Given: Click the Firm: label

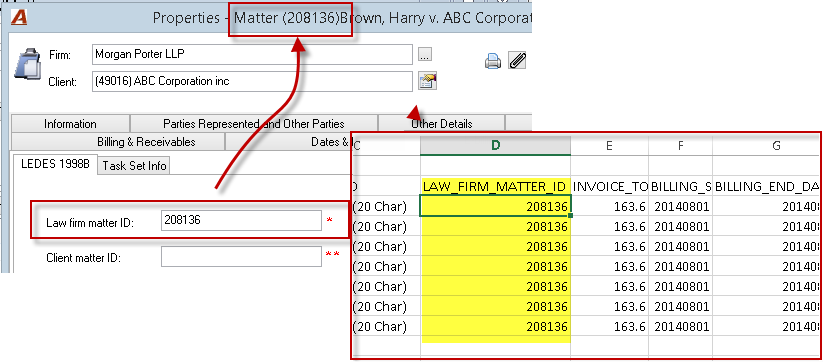Looking at the screenshot, I should pyautogui.click(x=59, y=55).
